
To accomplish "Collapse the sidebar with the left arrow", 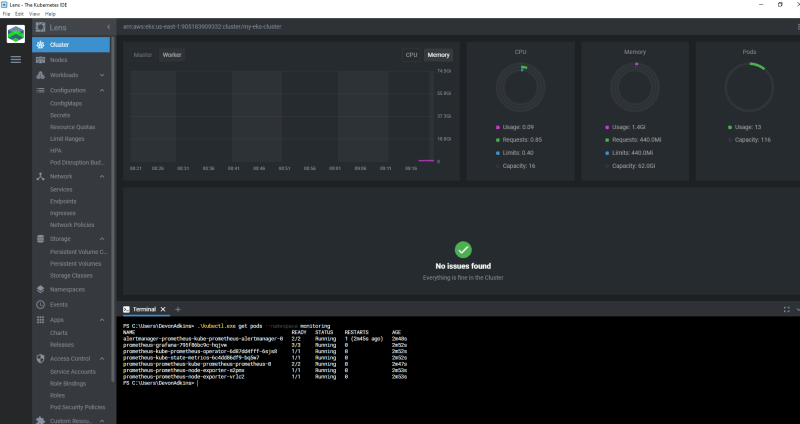I will (108, 27).
